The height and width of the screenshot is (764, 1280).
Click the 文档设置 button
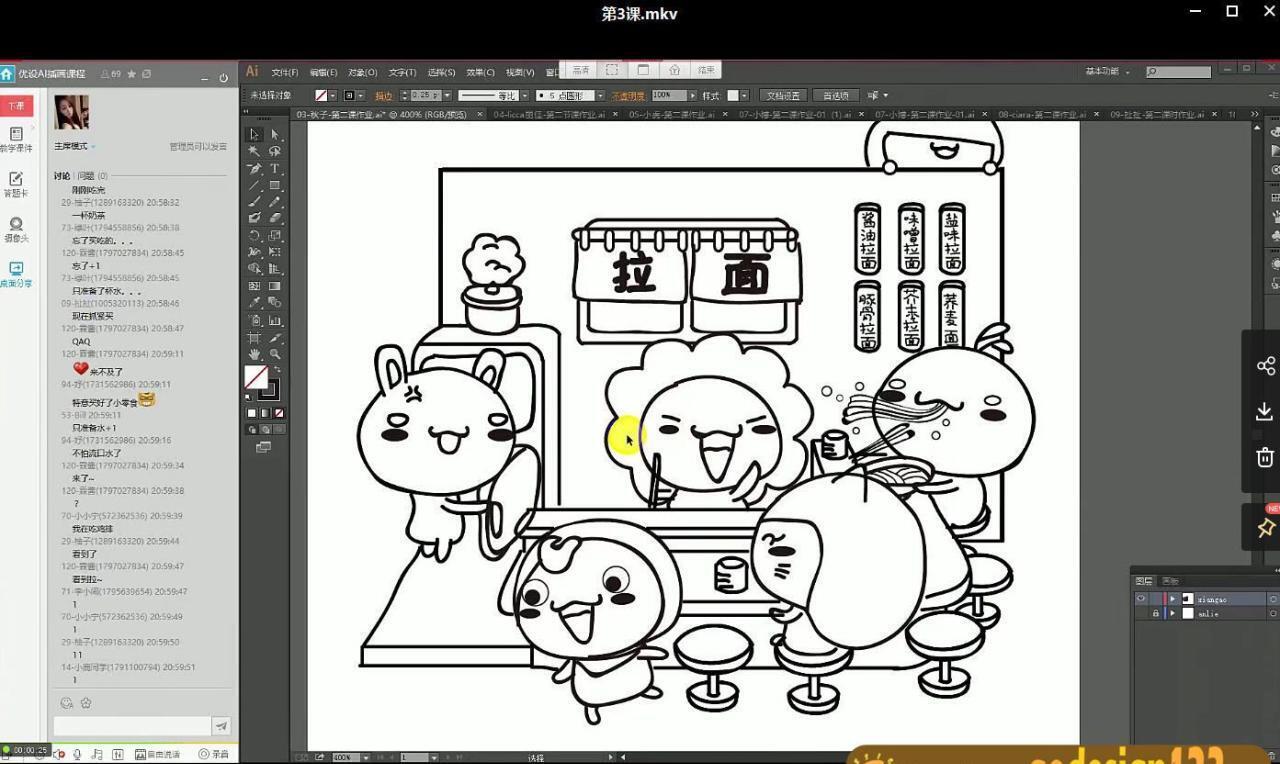point(783,96)
